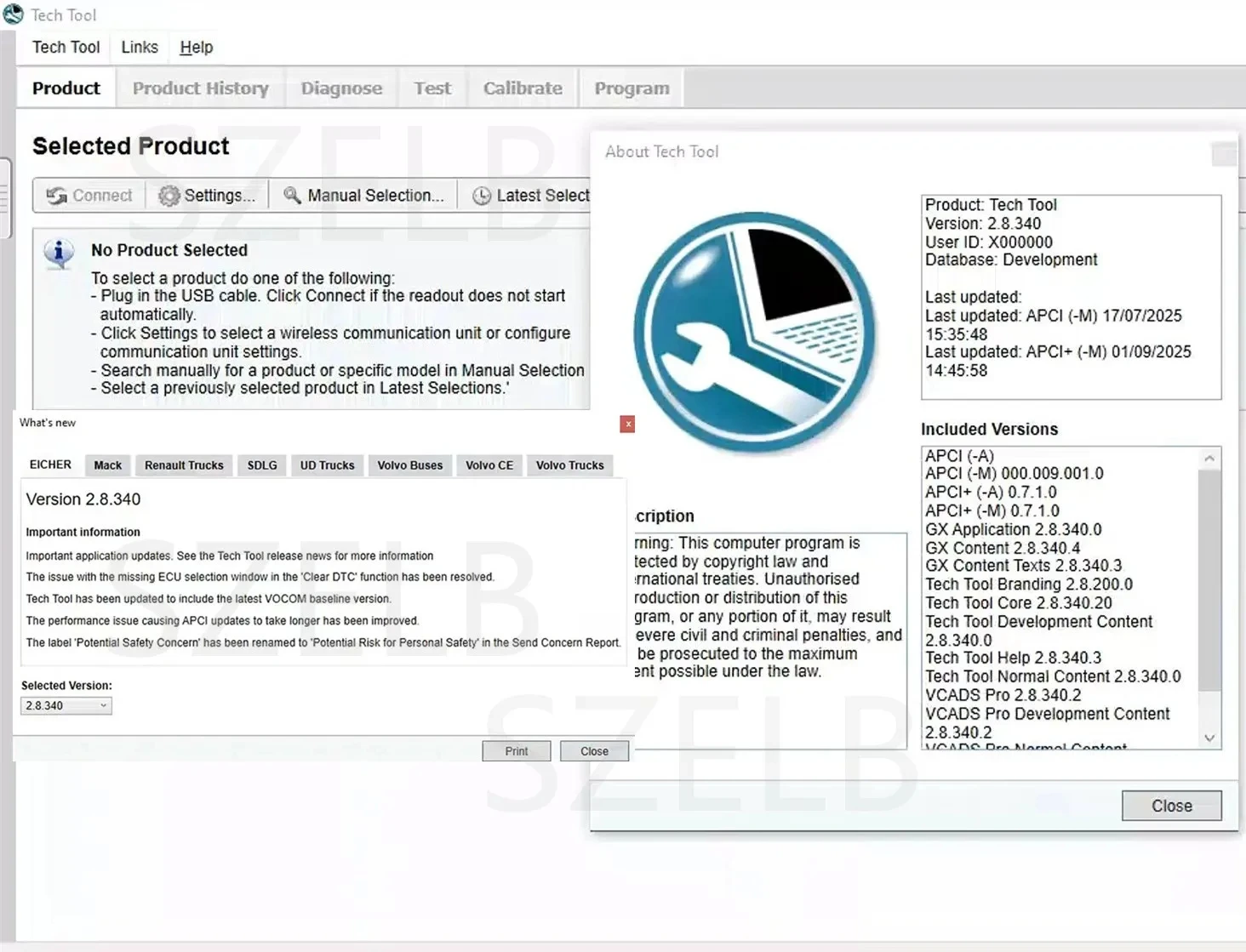Switch to the Product tab

66,88
